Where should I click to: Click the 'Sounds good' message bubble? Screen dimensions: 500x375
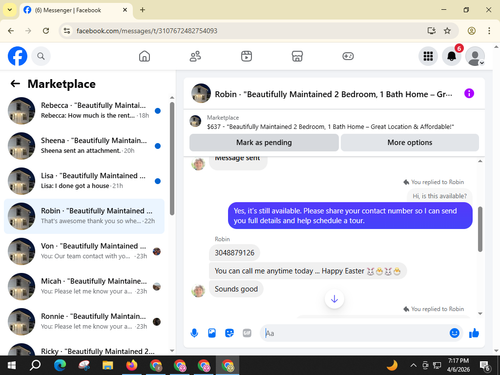(x=236, y=289)
